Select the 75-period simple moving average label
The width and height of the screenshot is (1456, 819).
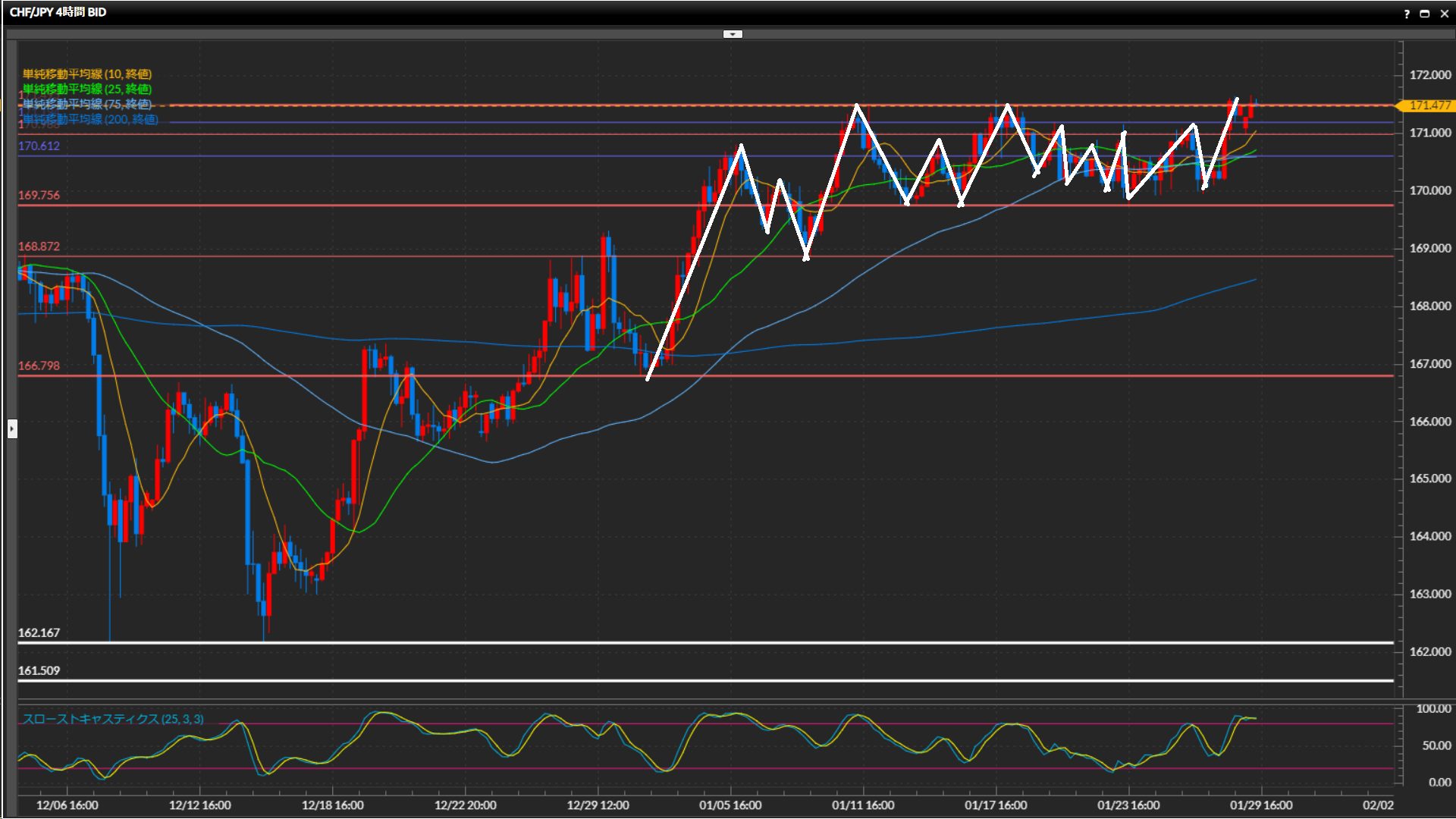click(x=87, y=104)
